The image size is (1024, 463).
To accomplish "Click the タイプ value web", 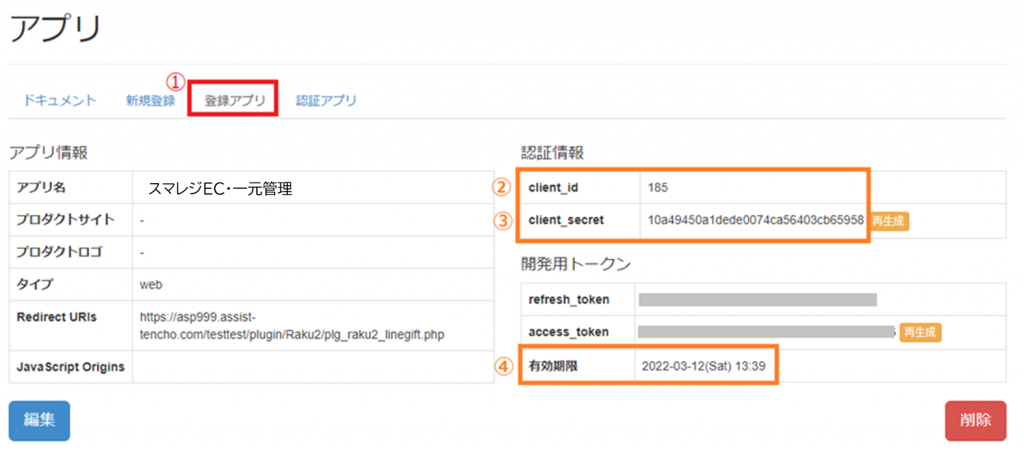I will pyautogui.click(x=151, y=284).
